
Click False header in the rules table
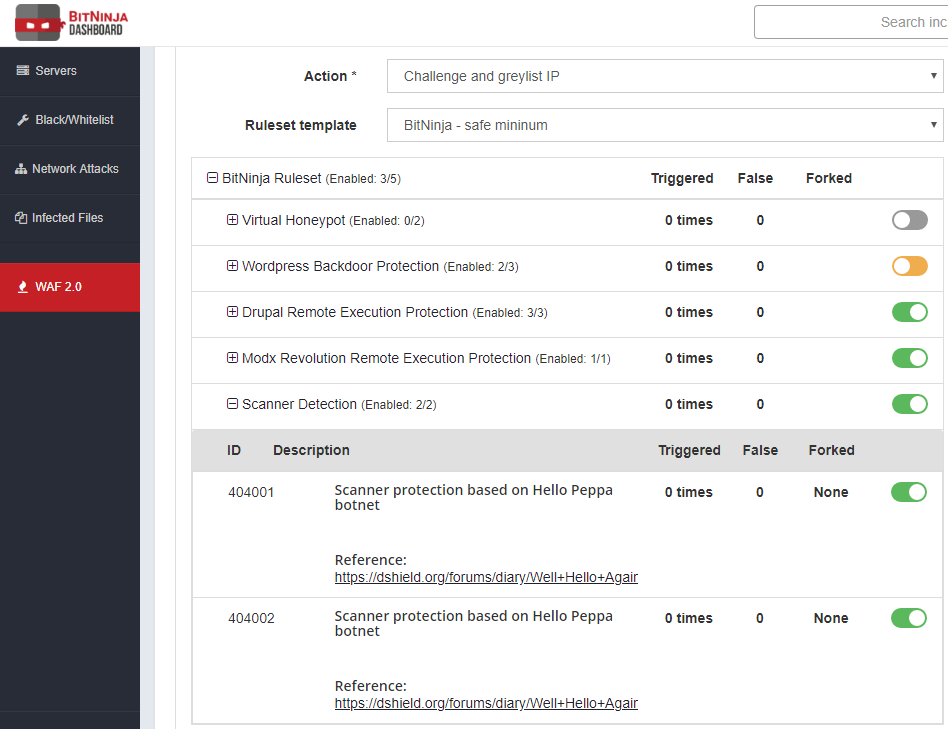(760, 450)
